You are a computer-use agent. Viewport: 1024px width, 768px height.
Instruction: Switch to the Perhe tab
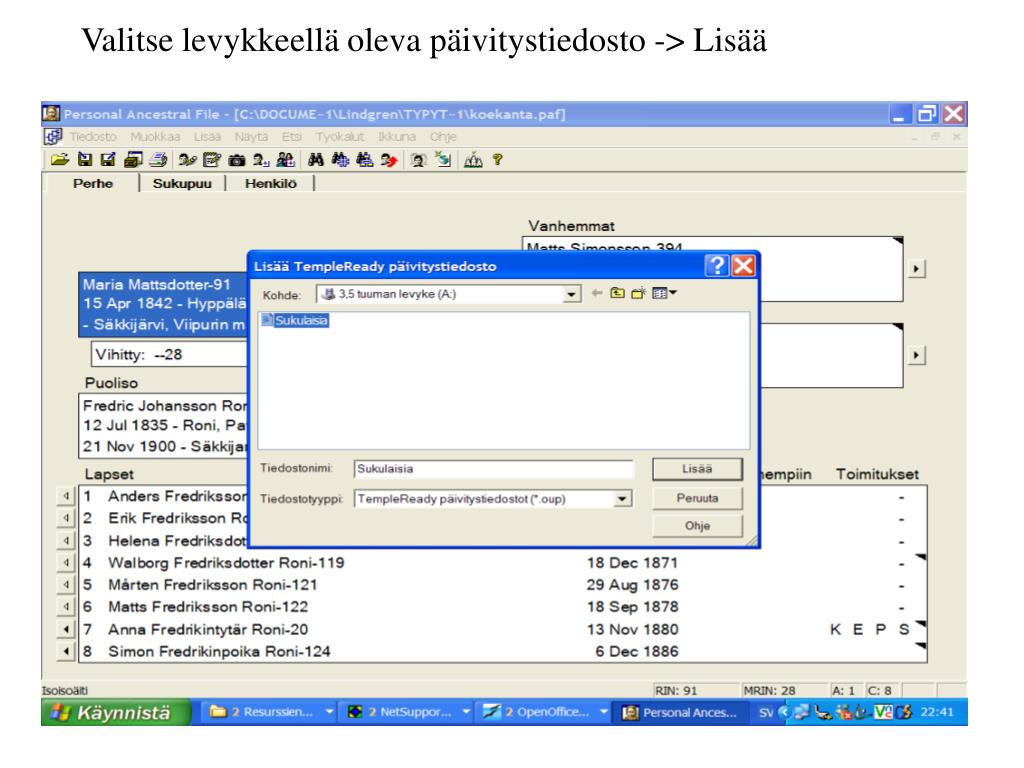93,184
